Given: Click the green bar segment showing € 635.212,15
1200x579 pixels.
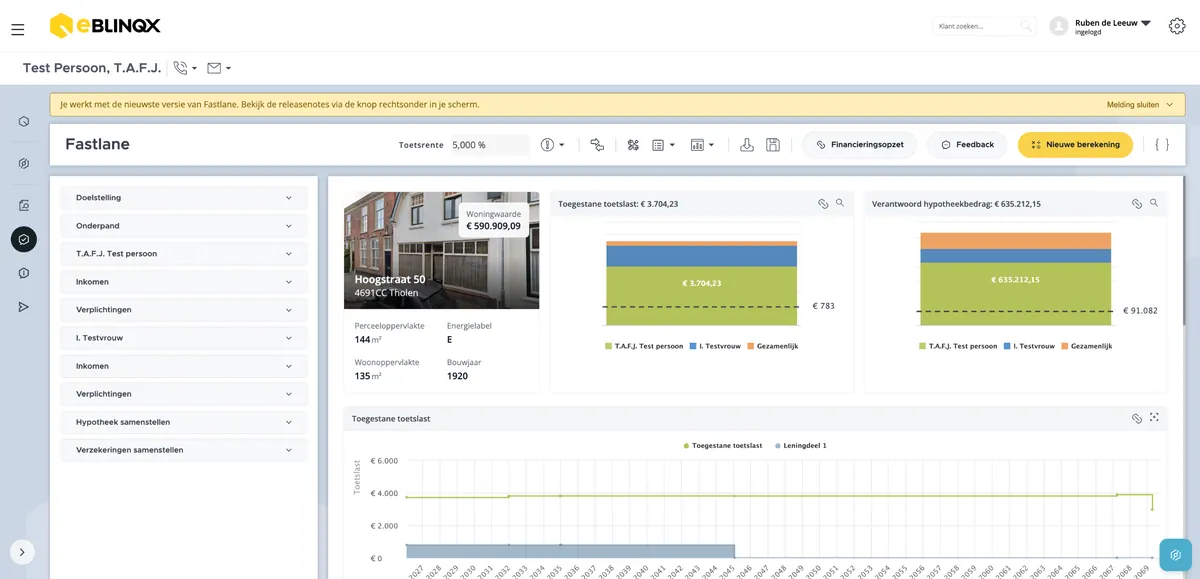Looking at the screenshot, I should point(1015,294).
